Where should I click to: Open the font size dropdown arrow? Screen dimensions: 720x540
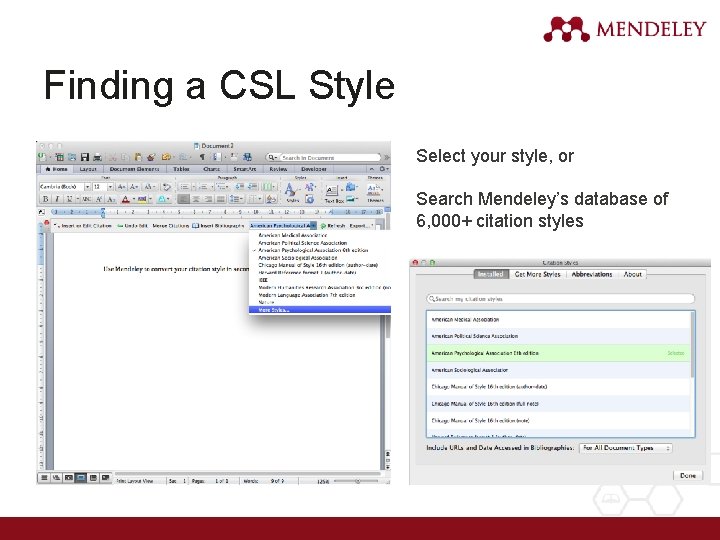110,187
